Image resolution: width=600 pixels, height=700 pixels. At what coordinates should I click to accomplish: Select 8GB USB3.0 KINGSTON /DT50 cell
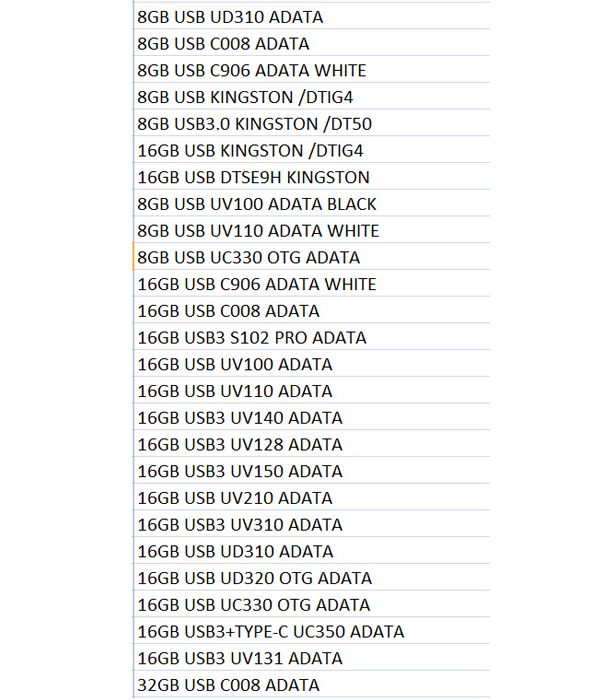pos(312,123)
